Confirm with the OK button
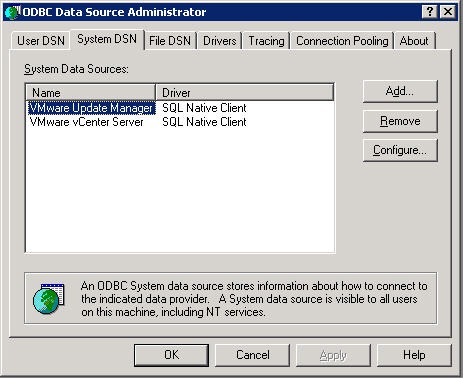 pyautogui.click(x=171, y=355)
